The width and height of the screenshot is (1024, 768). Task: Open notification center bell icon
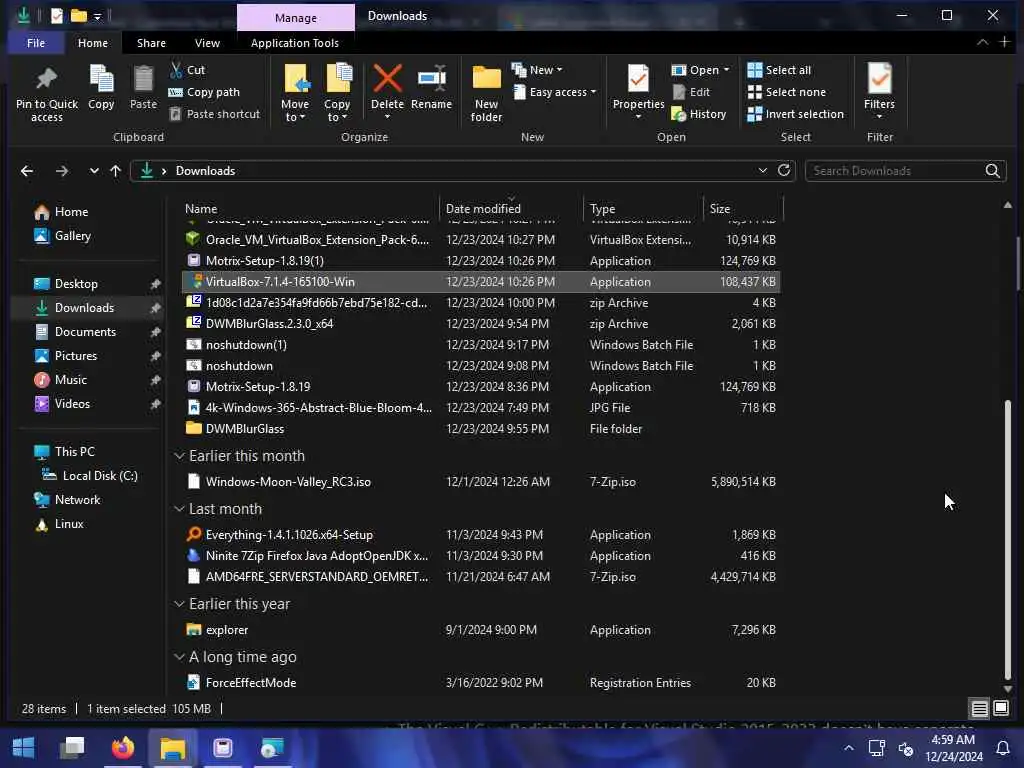coord(1002,748)
